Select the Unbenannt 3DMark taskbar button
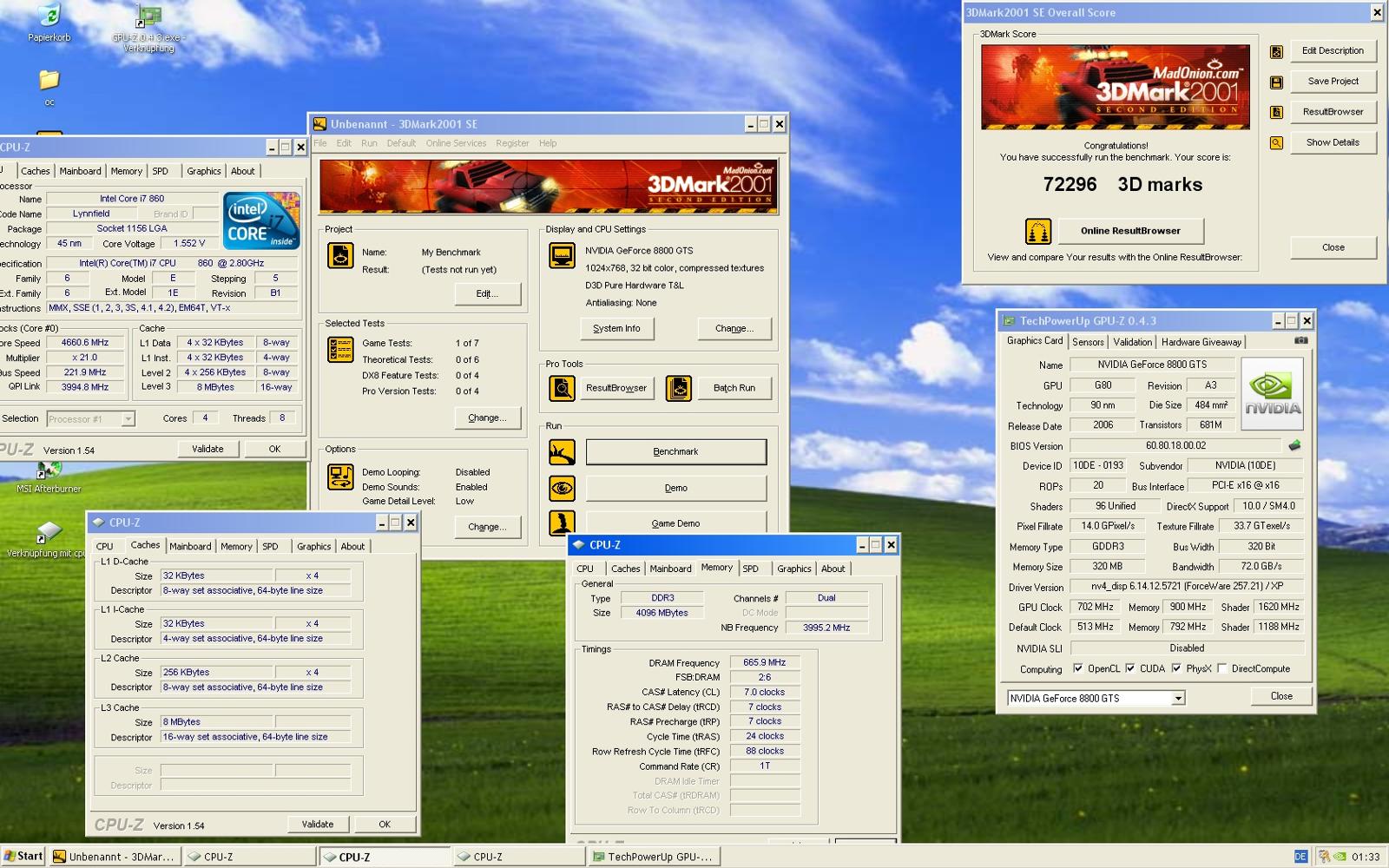Image resolution: width=1389 pixels, height=868 pixels. pyautogui.click(x=115, y=857)
